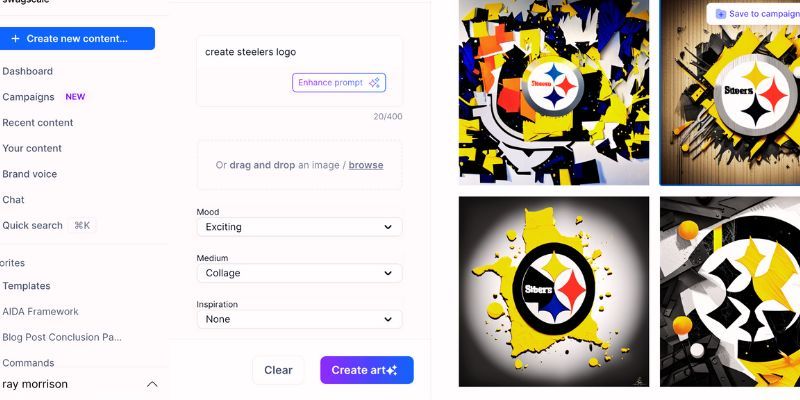The width and height of the screenshot is (800, 400).
Task: Select the bottom-left yellow splatter logo image
Action: click(x=554, y=292)
